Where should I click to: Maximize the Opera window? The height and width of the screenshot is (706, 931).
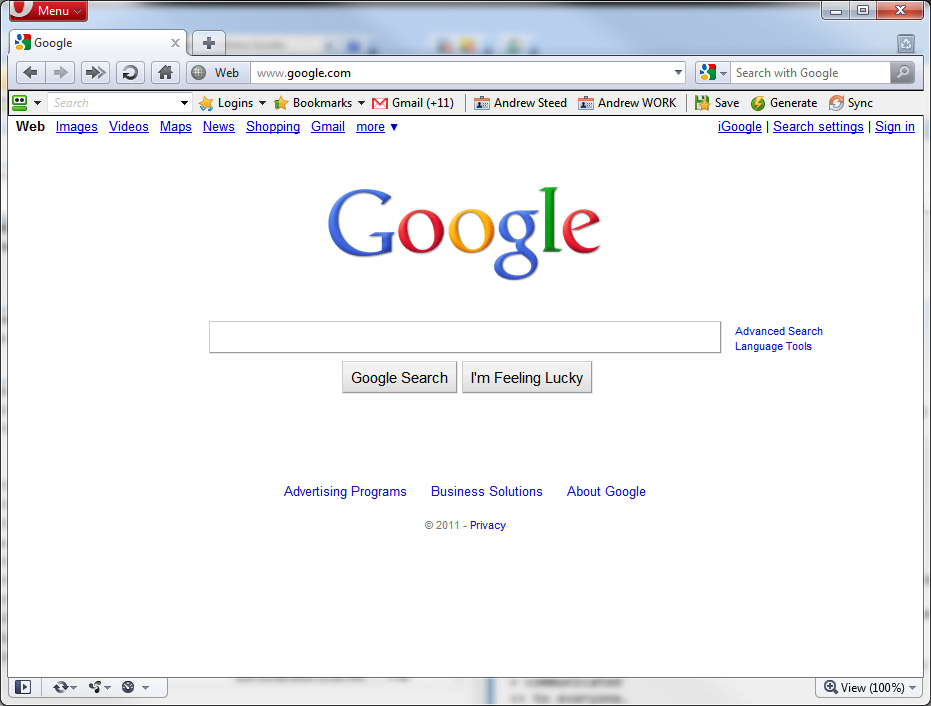863,10
